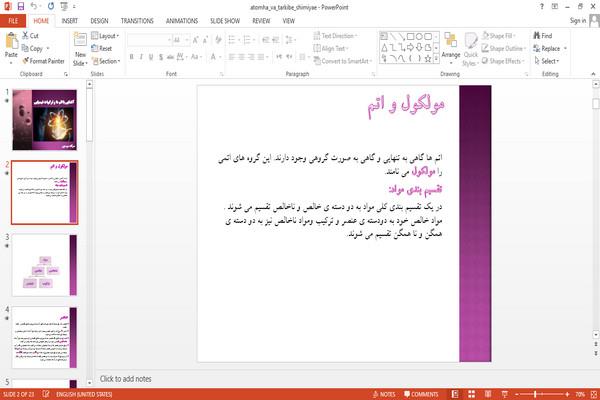Activate the Format Painter tool
The image size is (600, 400).
point(43,61)
